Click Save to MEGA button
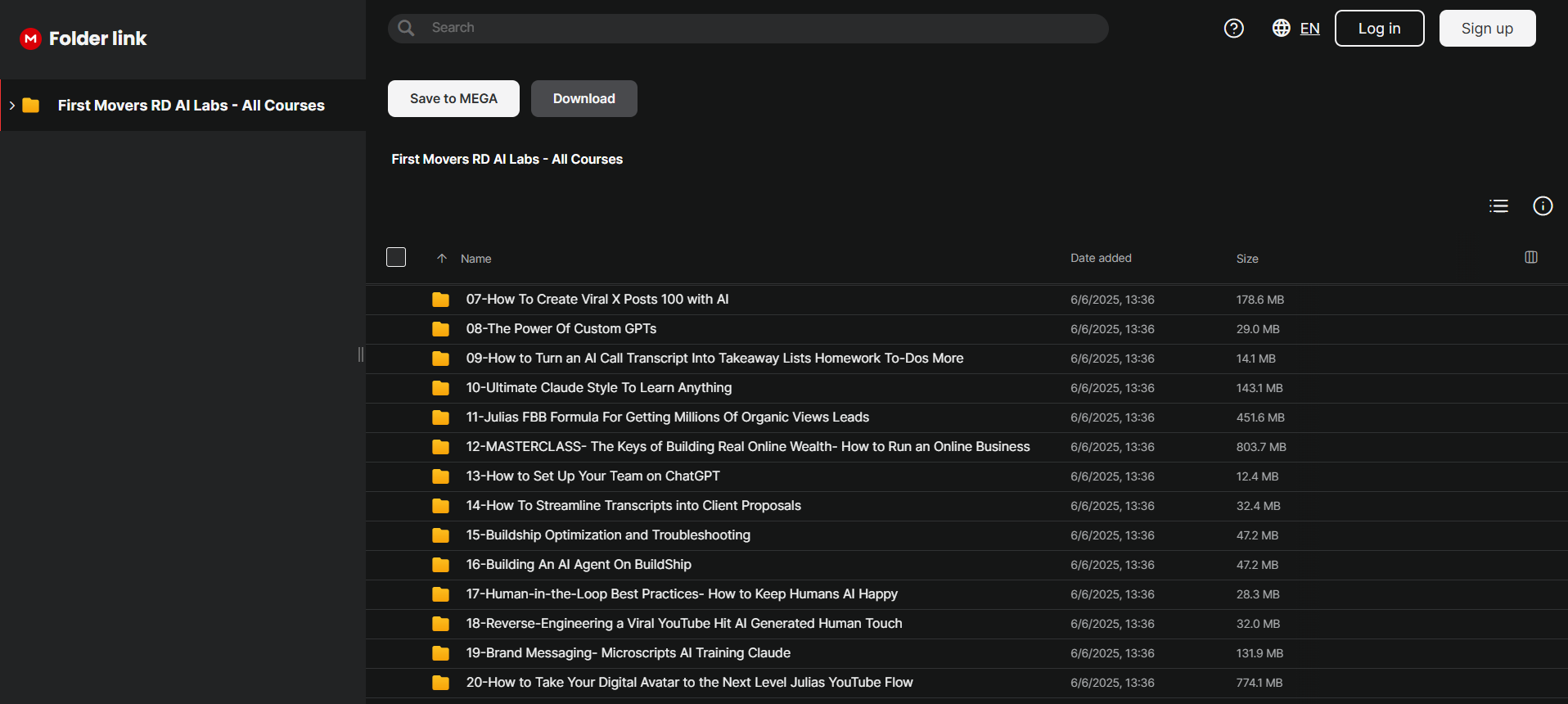 453,98
